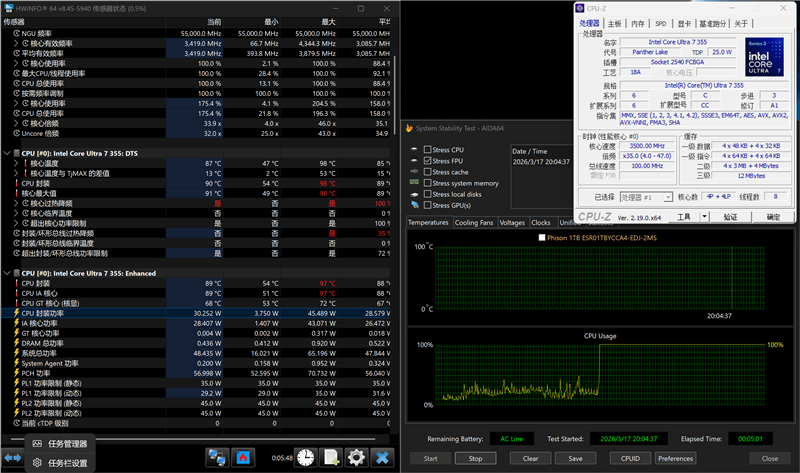Click the red flame icon in HWiNFO toolbar
The height and width of the screenshot is (473, 800).
point(241,457)
